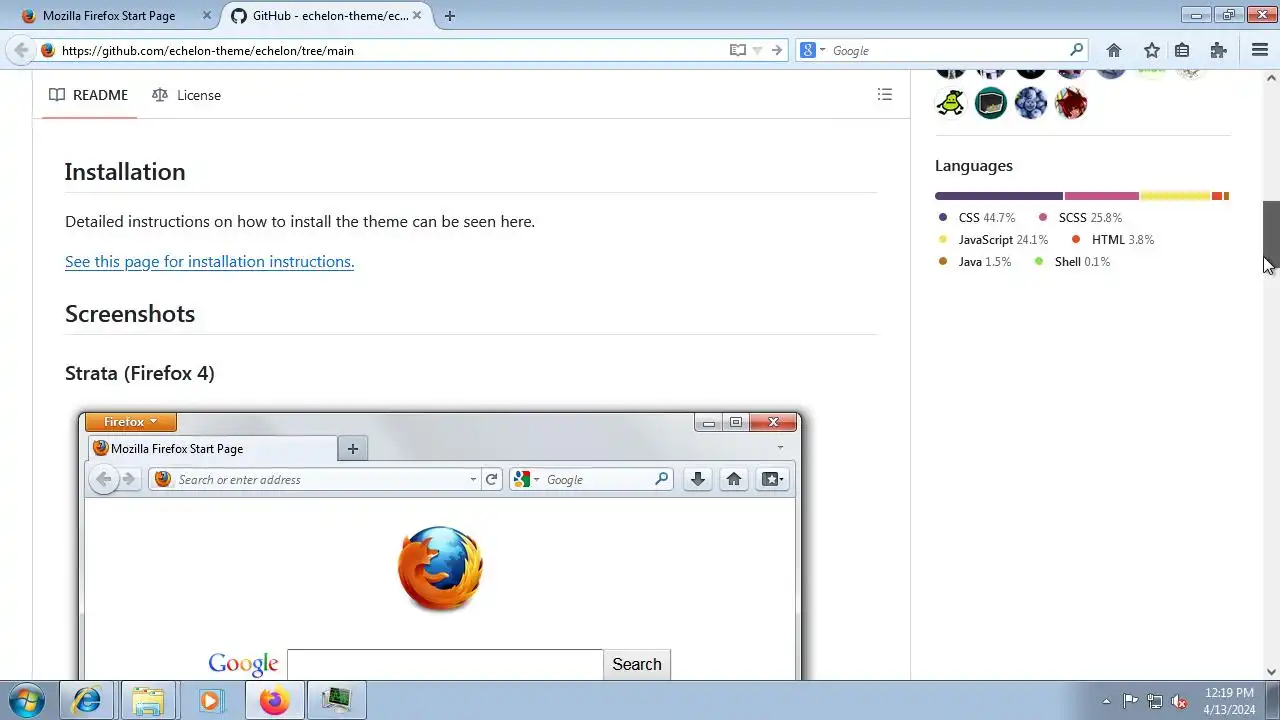Open the Shell 0.1% language link
The height and width of the screenshot is (720, 1280).
pos(1072,261)
